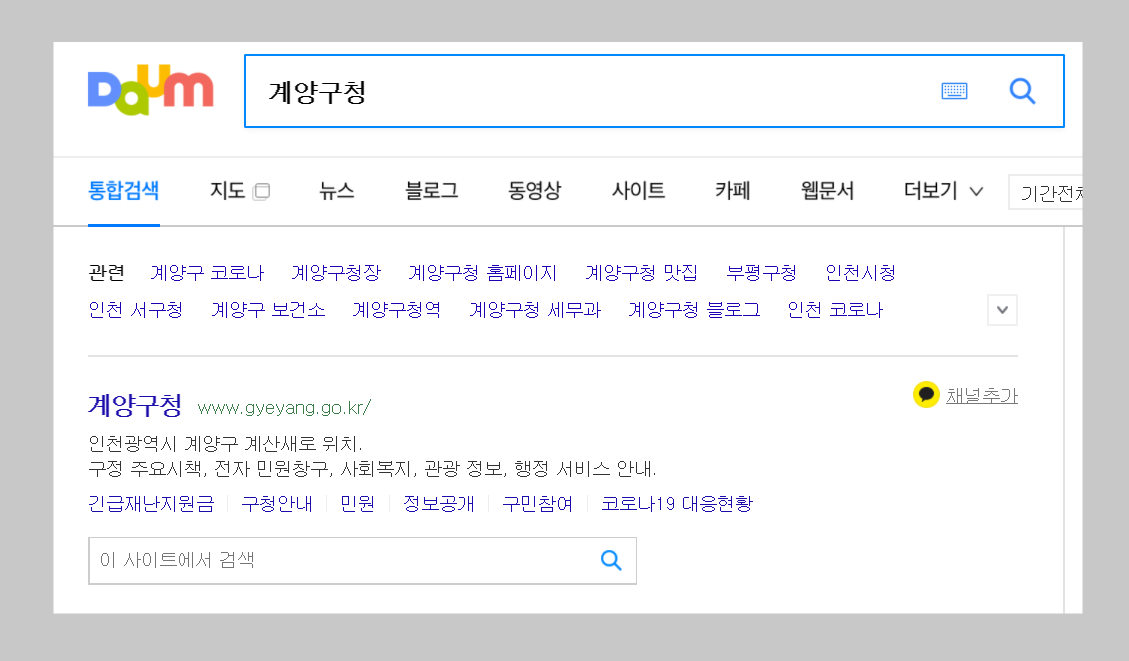
Task: Open the 정보공개 sublink
Action: pos(438,504)
